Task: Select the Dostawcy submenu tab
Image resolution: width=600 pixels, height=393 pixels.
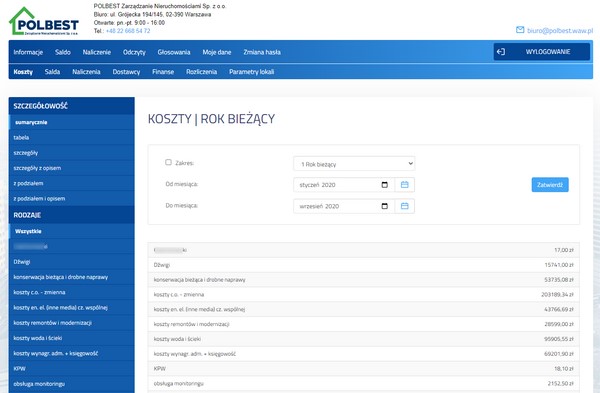Action: pos(126,72)
